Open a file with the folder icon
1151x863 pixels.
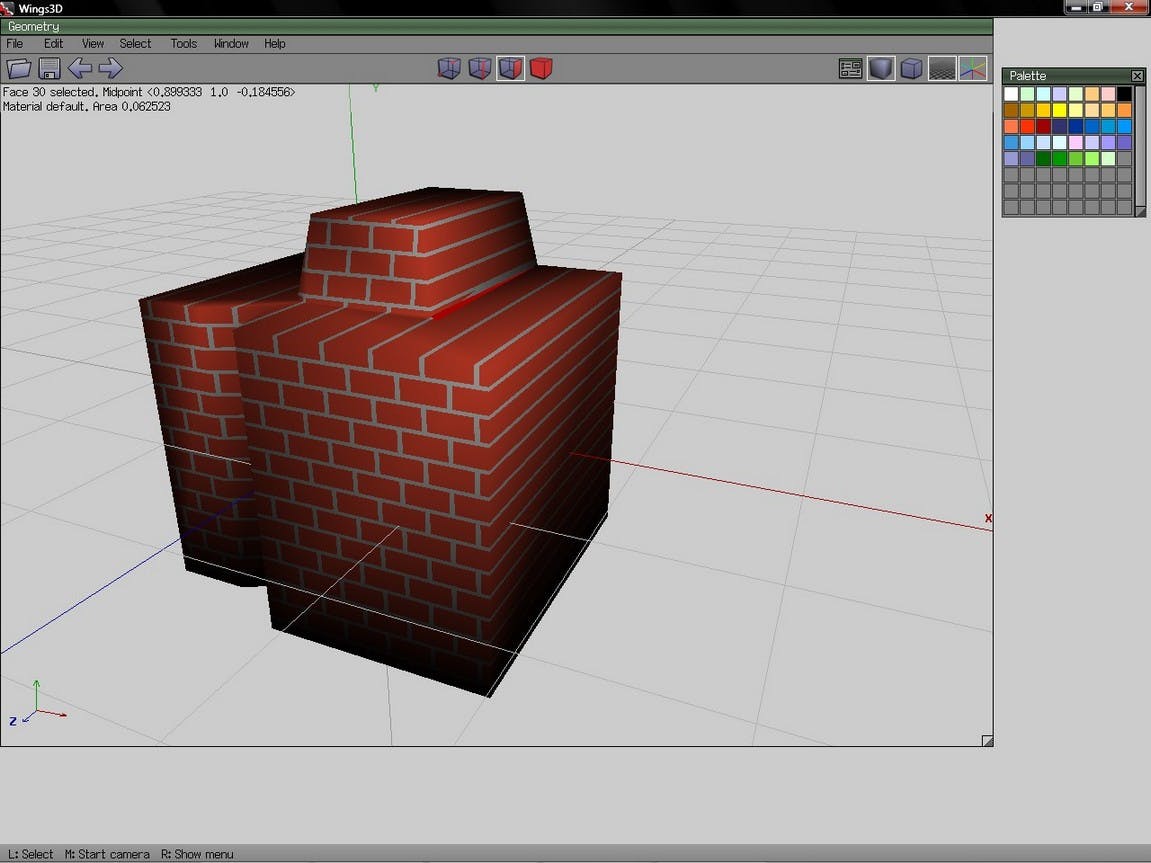19,68
